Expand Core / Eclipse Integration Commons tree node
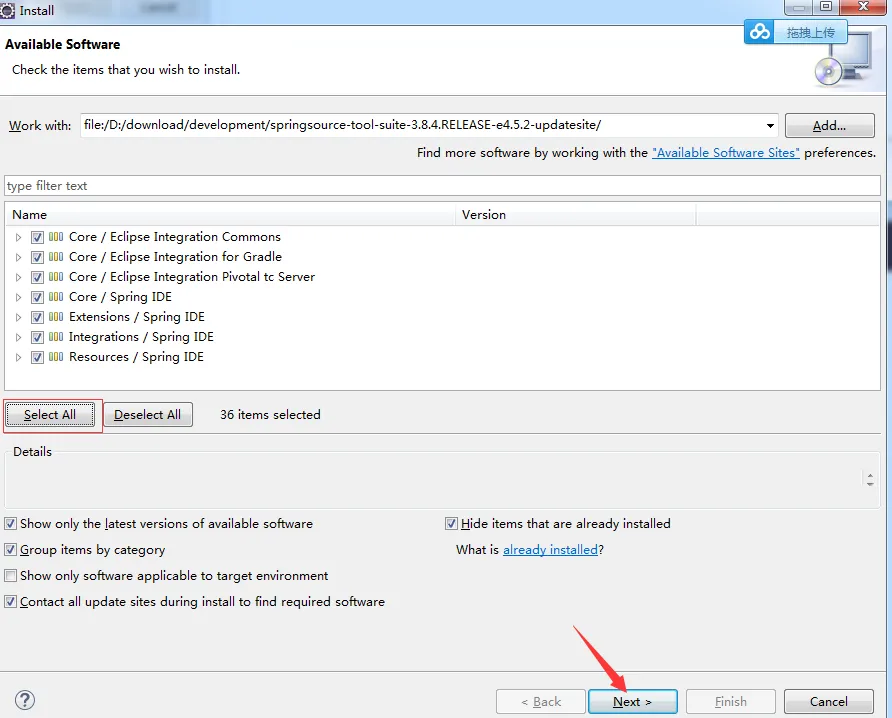 click(18, 237)
